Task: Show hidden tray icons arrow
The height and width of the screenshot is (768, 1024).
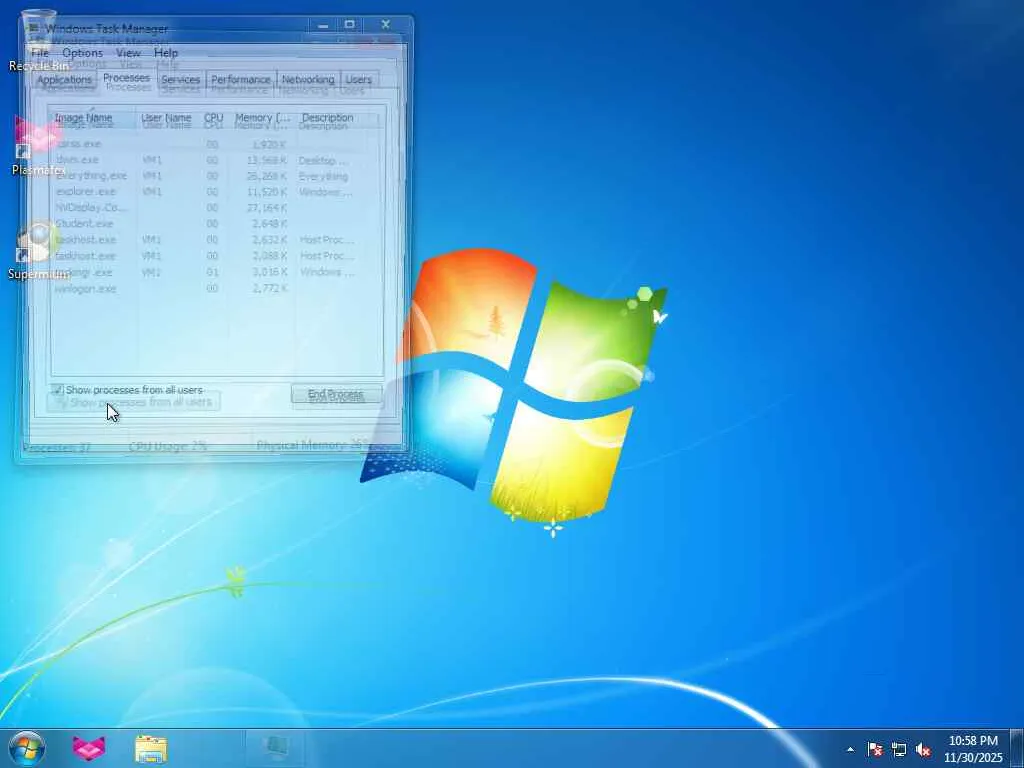Action: (x=850, y=750)
